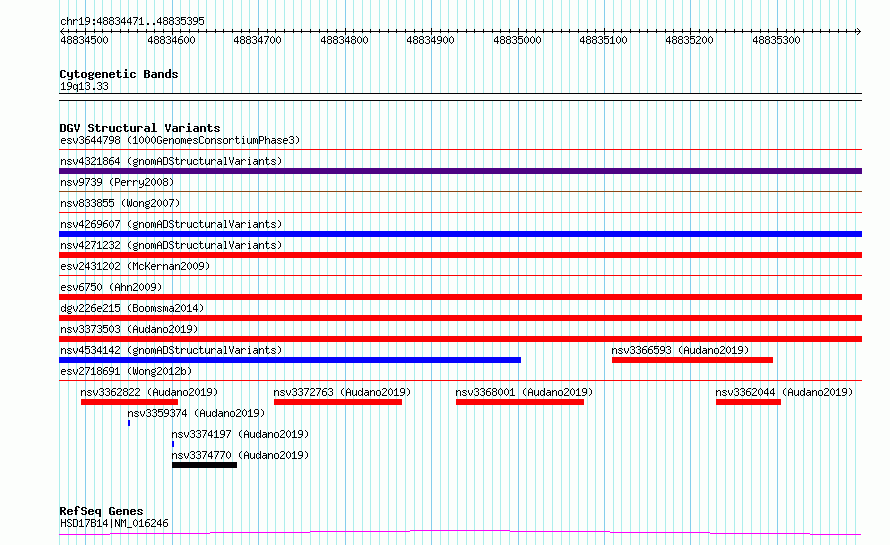Click the black nsv3374770 variant bar
The width and height of the screenshot is (890, 545).
[204, 465]
